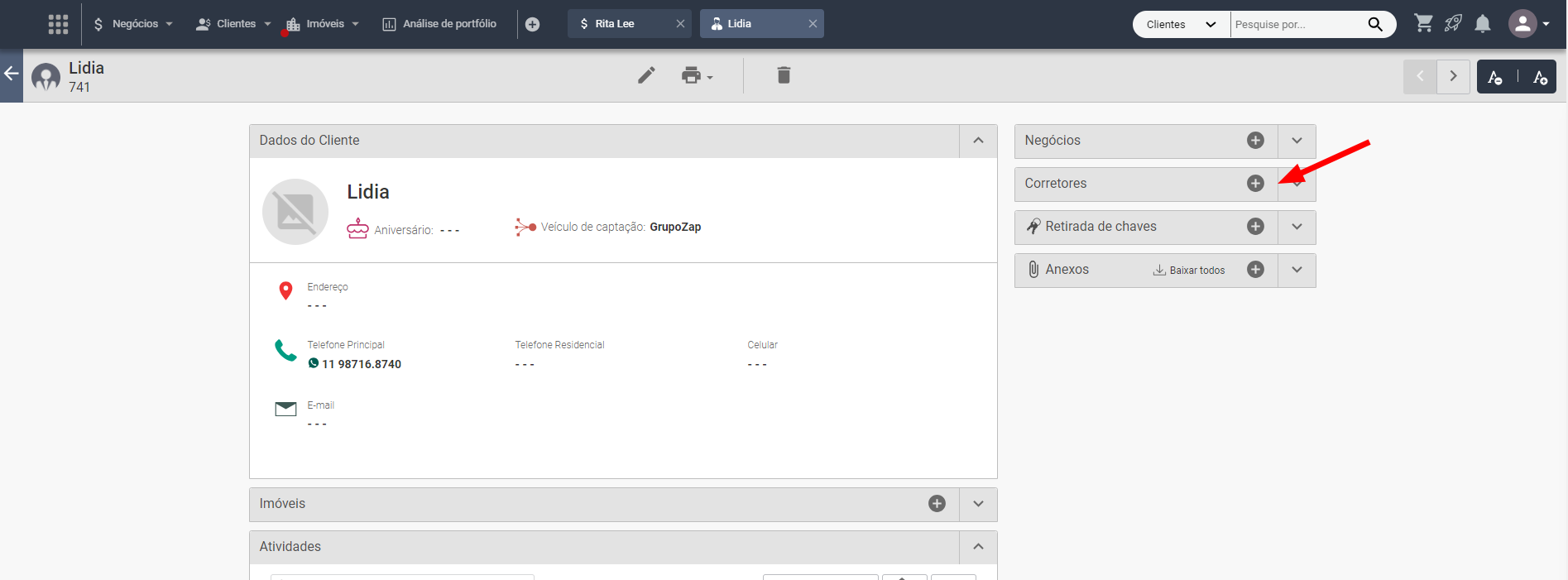1568x580 pixels.
Task: Add a new Corretores entry
Action: pos(1255,184)
